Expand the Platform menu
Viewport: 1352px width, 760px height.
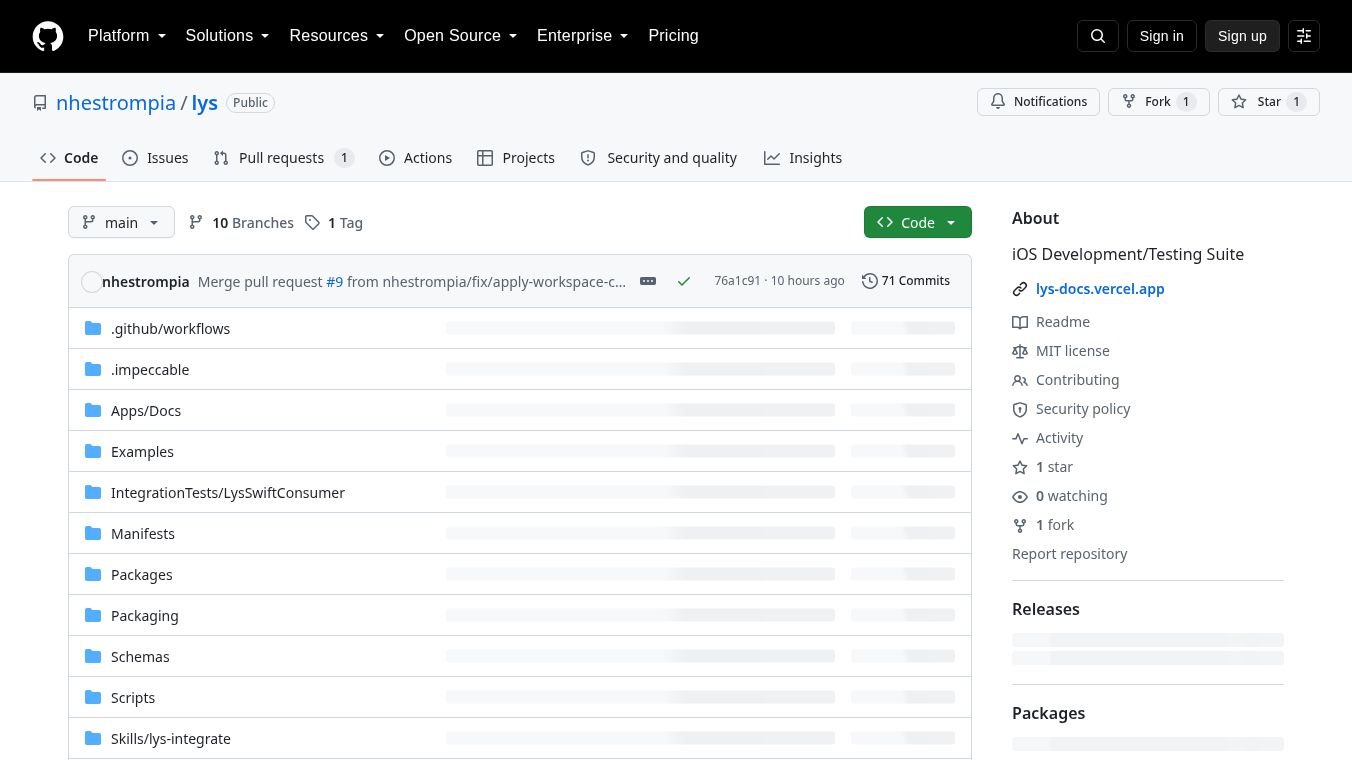point(127,36)
